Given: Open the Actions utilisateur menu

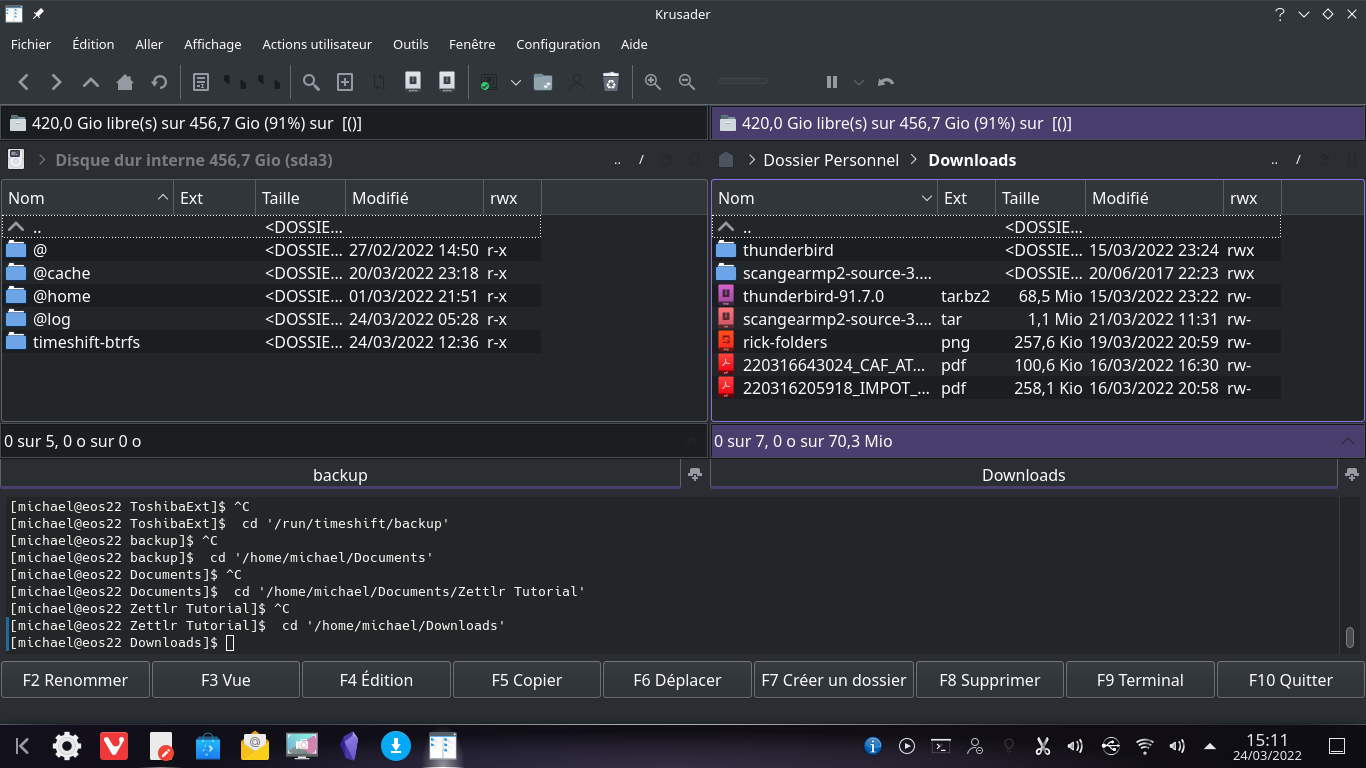Looking at the screenshot, I should [316, 44].
